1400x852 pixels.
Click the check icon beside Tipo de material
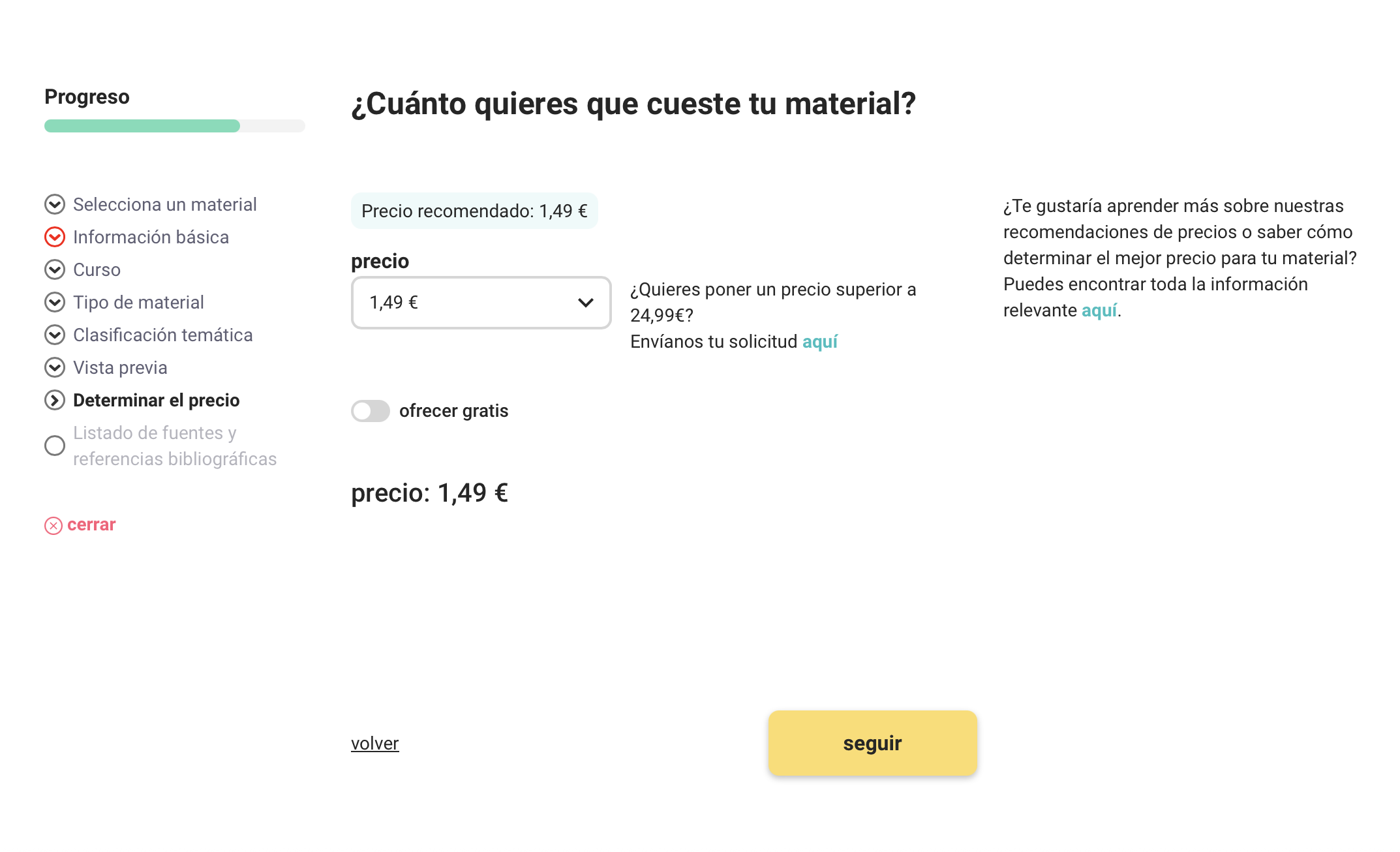pos(55,303)
